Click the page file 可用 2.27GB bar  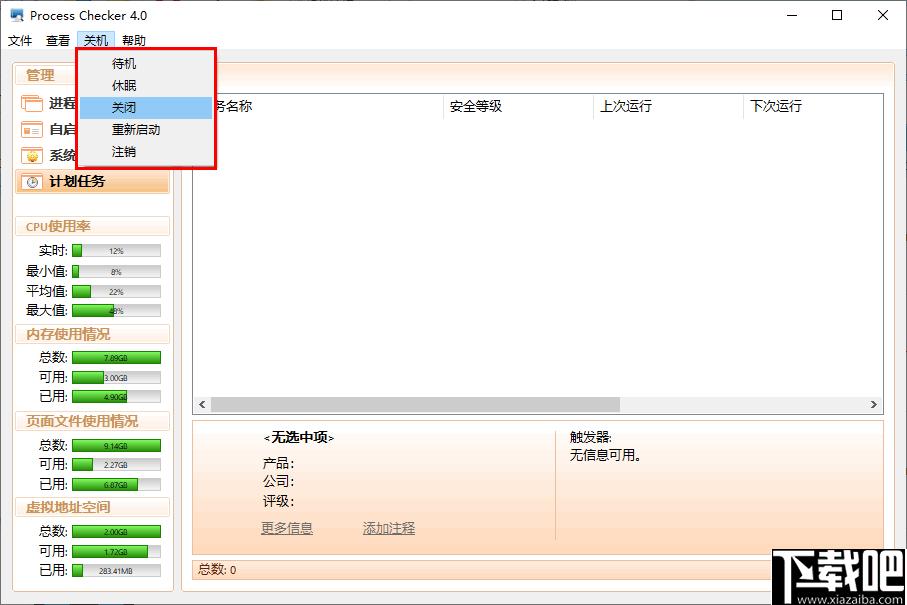pos(116,464)
